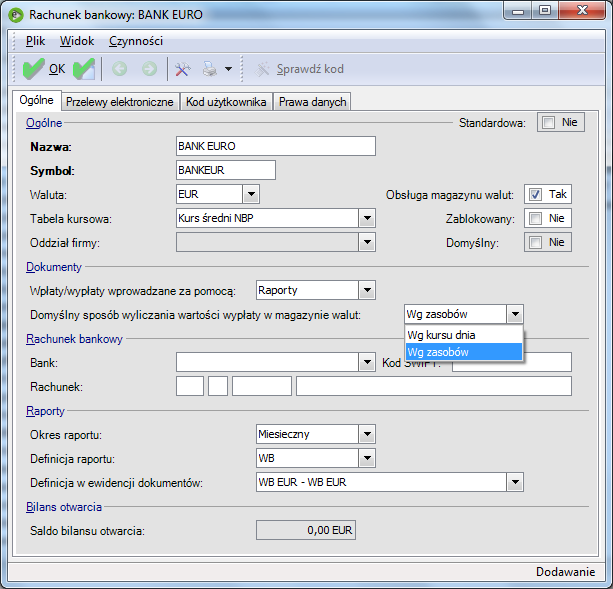Switch to Kod użytkownika tab

pos(226,102)
